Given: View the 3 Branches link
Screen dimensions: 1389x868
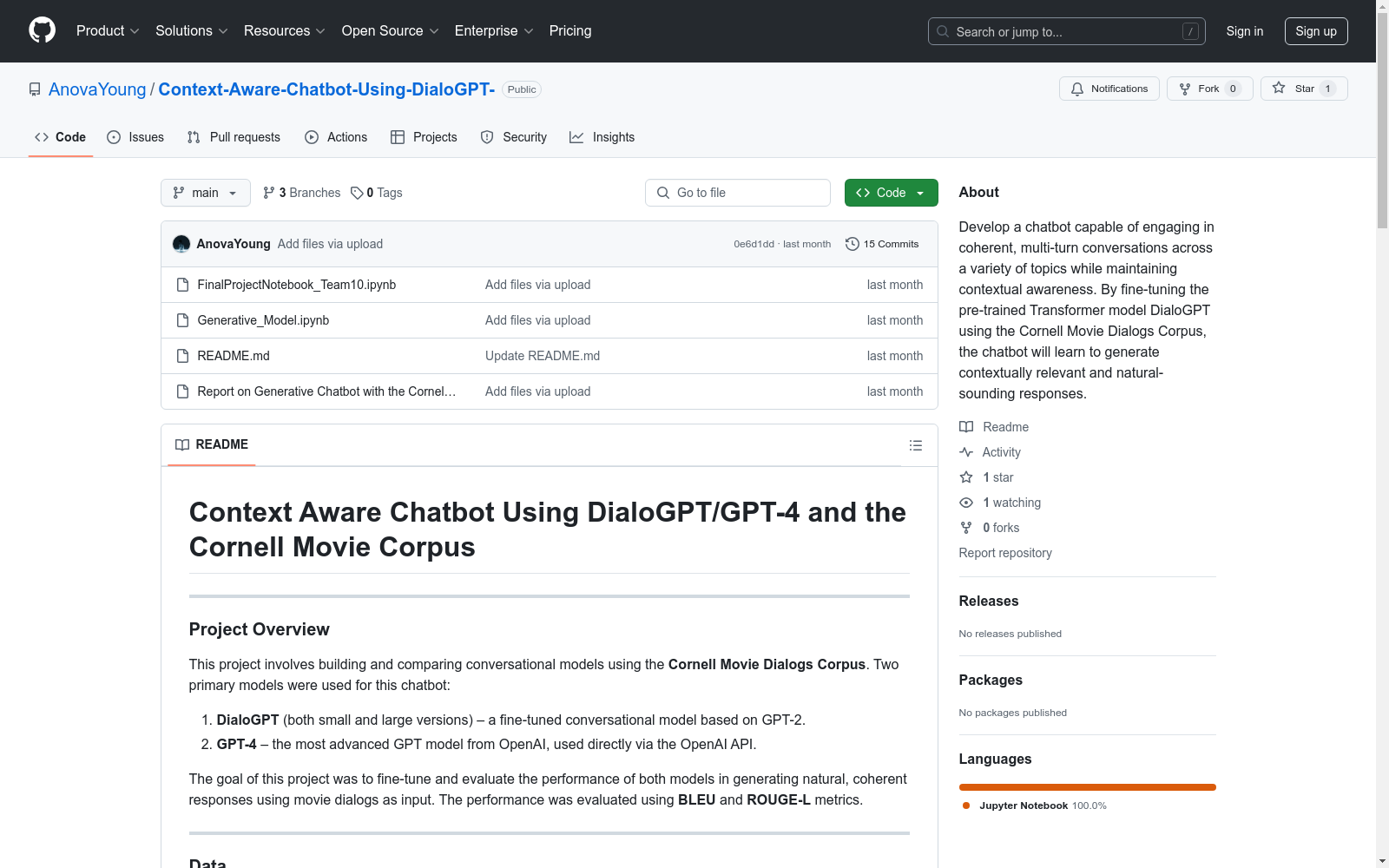Looking at the screenshot, I should point(302,193).
